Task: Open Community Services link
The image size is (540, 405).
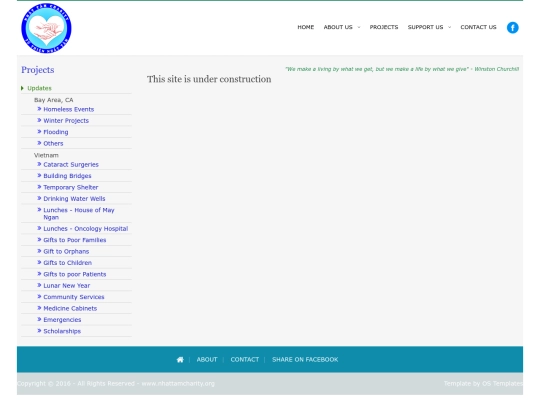Action: pyautogui.click(x=74, y=297)
